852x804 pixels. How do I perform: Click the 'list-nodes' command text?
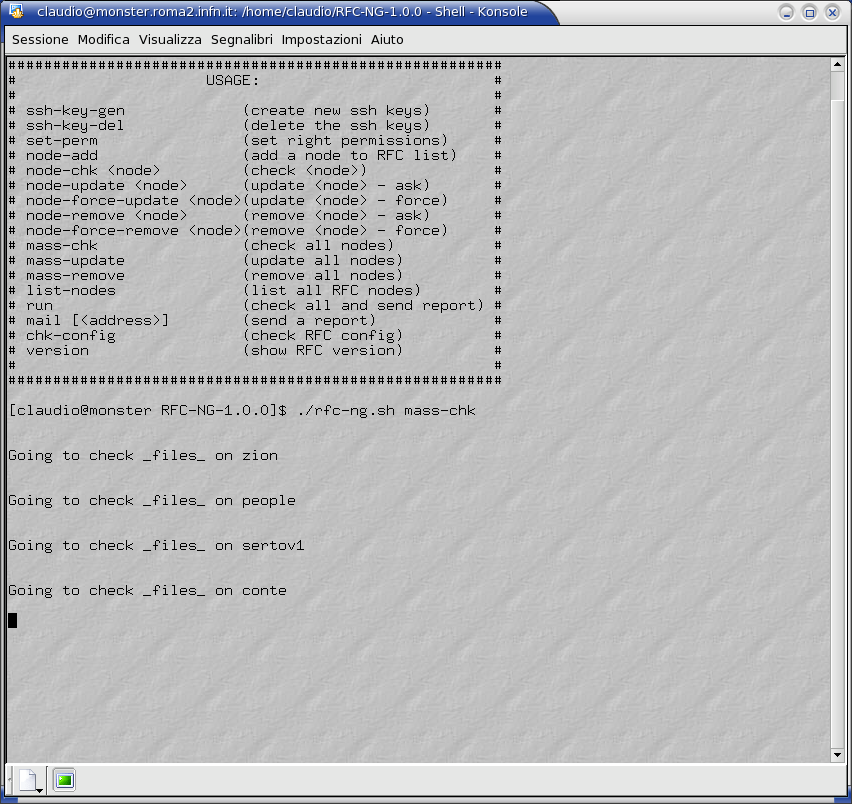(71, 291)
